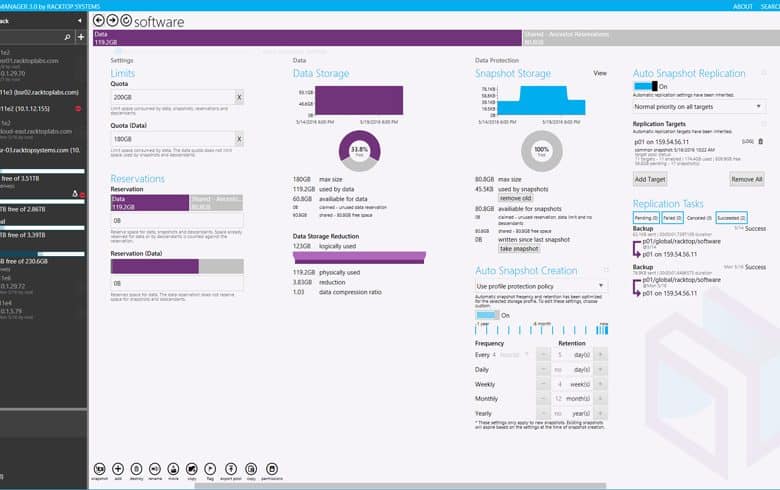Open the Use profile protection policy dropdown
Viewport: 780px width, 490px height.
point(541,287)
